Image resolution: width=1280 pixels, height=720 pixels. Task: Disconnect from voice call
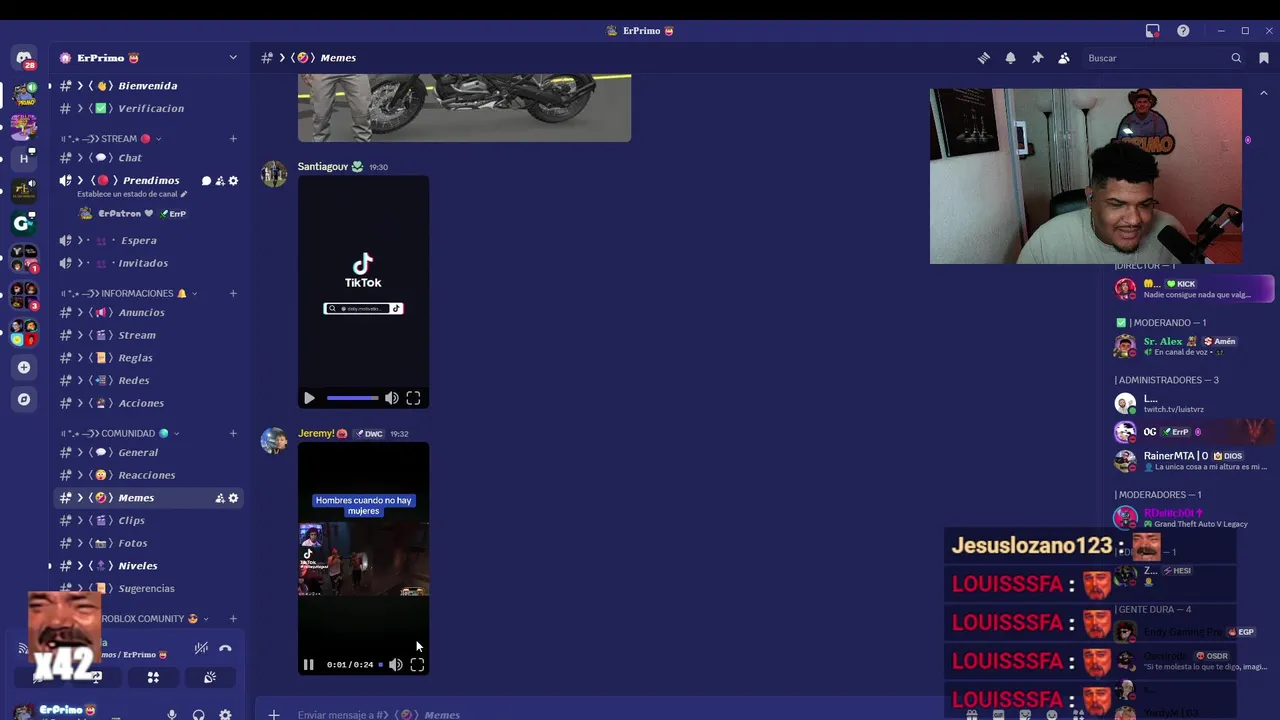tap(225, 648)
